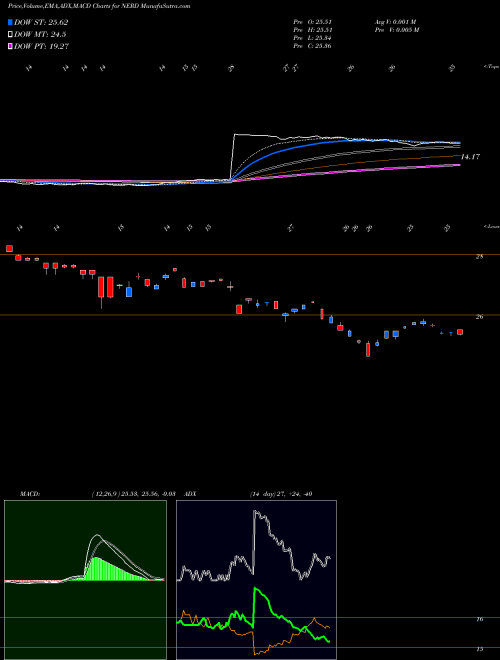Click the DOW PT: 19.27 label
The image size is (500, 660).
click(42, 47)
